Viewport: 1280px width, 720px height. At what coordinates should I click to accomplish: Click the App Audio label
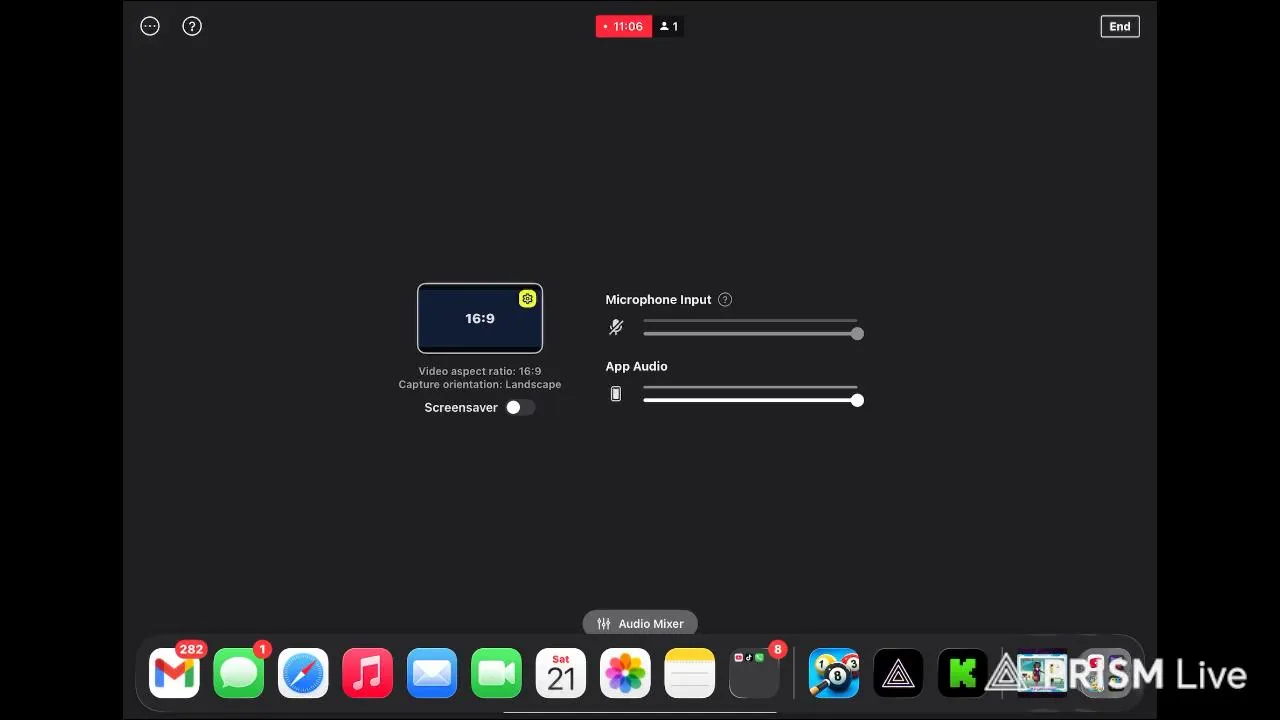tap(636, 366)
